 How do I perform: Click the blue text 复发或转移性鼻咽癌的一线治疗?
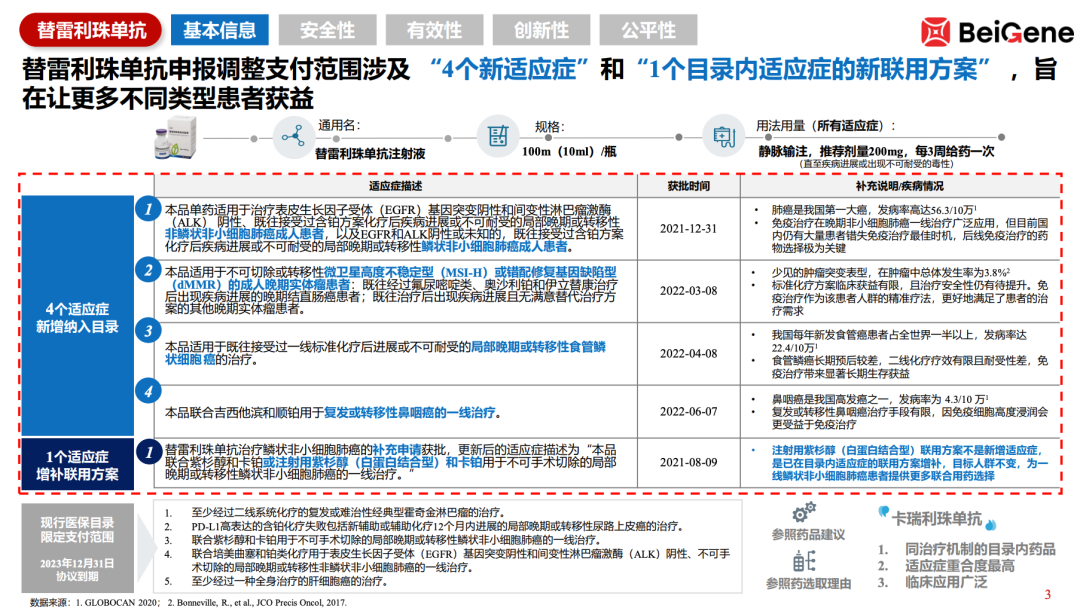point(409,413)
